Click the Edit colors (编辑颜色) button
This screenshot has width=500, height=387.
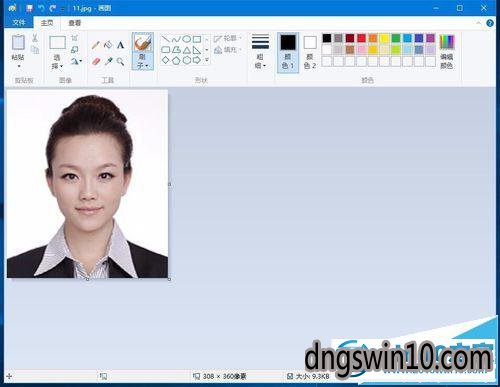(x=447, y=52)
